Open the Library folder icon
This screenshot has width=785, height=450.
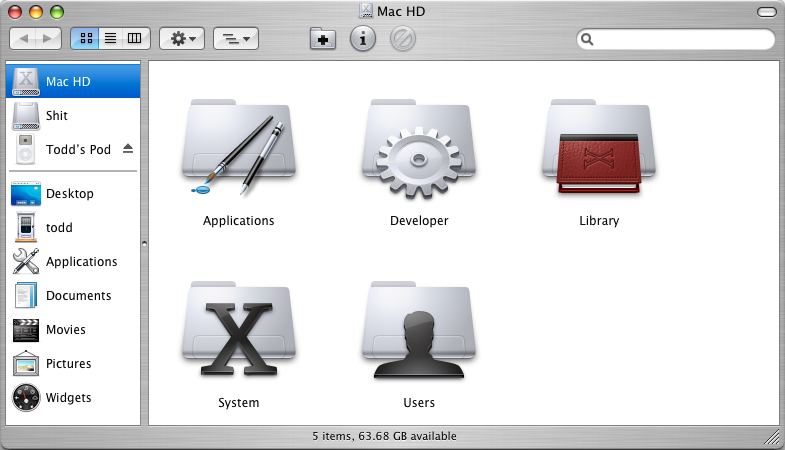[599, 146]
